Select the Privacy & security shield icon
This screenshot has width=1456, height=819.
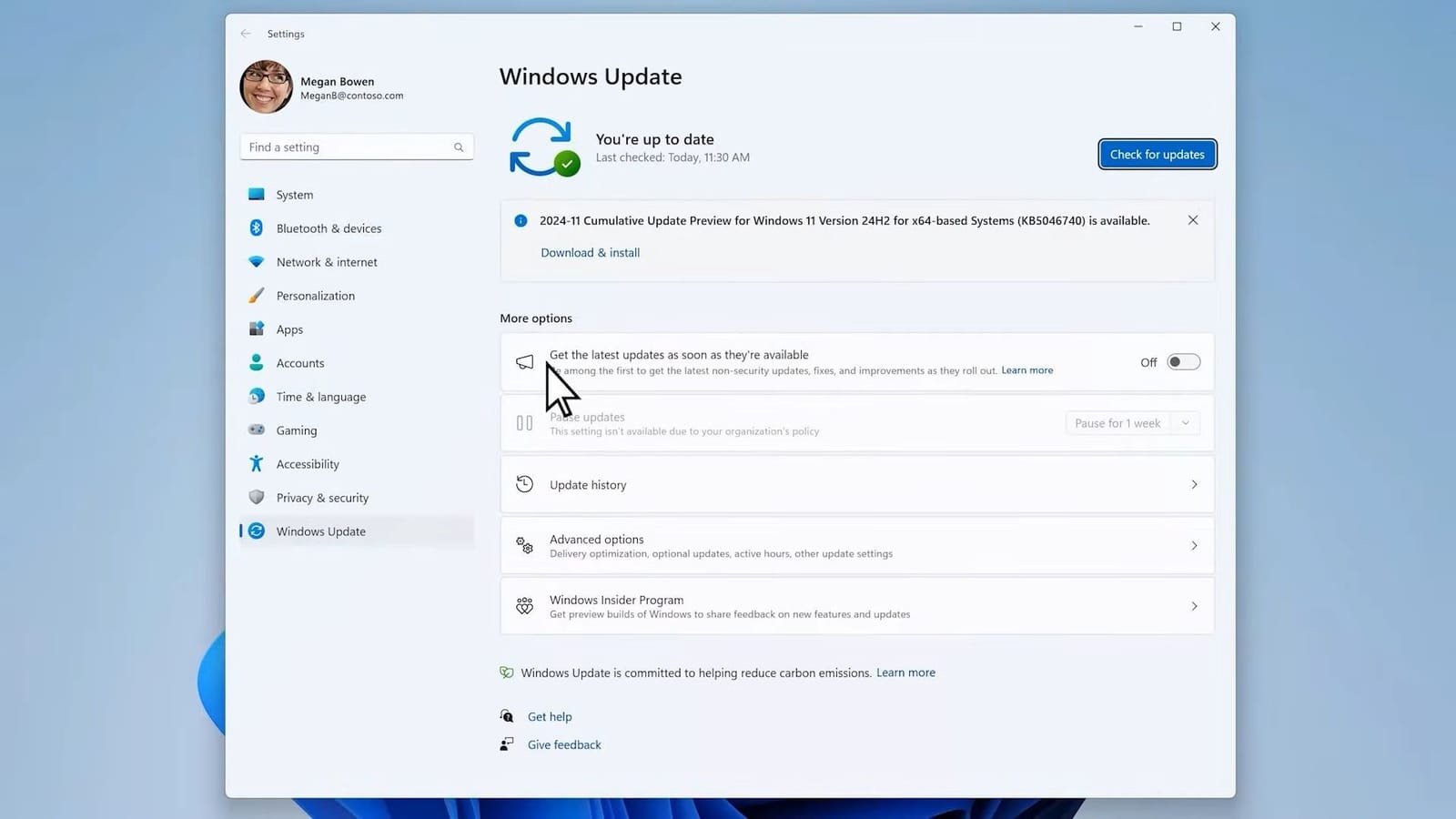pos(257,497)
